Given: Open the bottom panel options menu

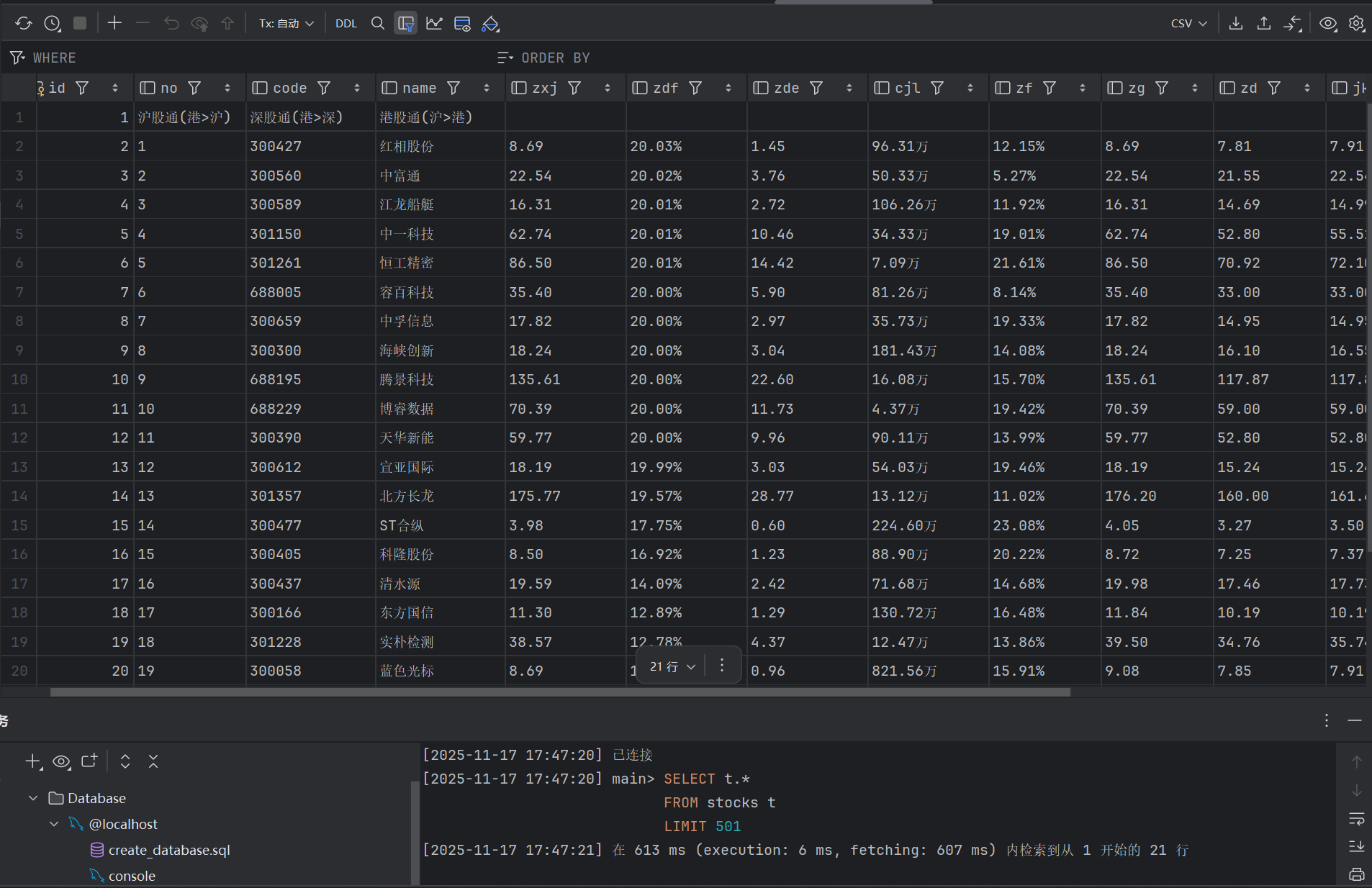Looking at the screenshot, I should (x=1327, y=720).
